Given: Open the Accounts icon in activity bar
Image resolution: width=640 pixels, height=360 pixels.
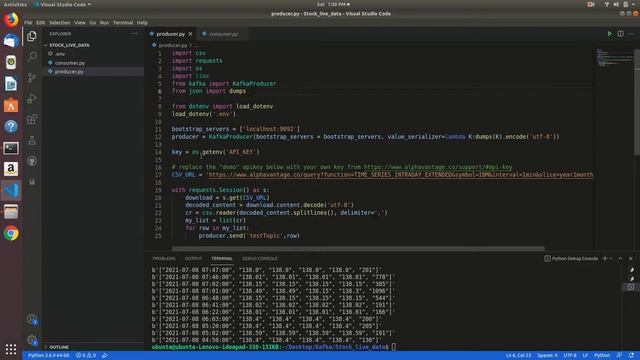Looking at the screenshot, I should coord(32,319).
